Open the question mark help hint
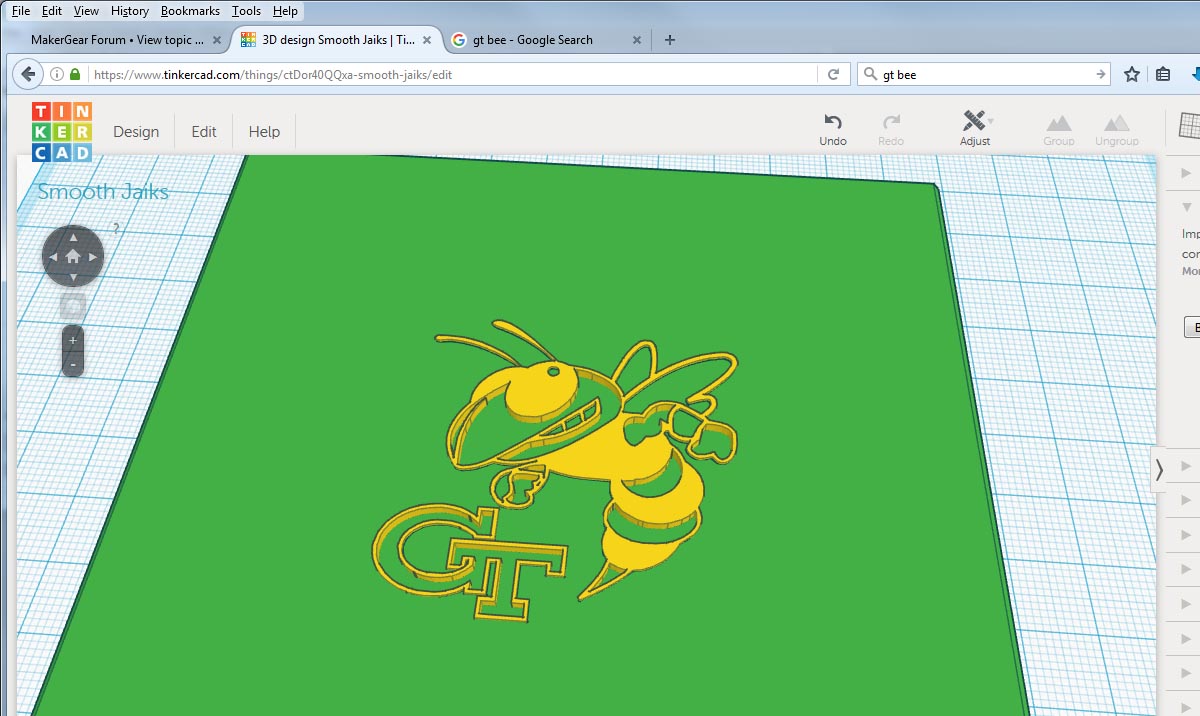1200x716 pixels. pyautogui.click(x=116, y=229)
